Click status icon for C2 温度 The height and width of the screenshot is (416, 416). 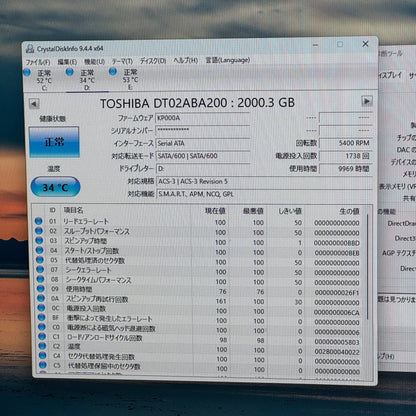42,346
